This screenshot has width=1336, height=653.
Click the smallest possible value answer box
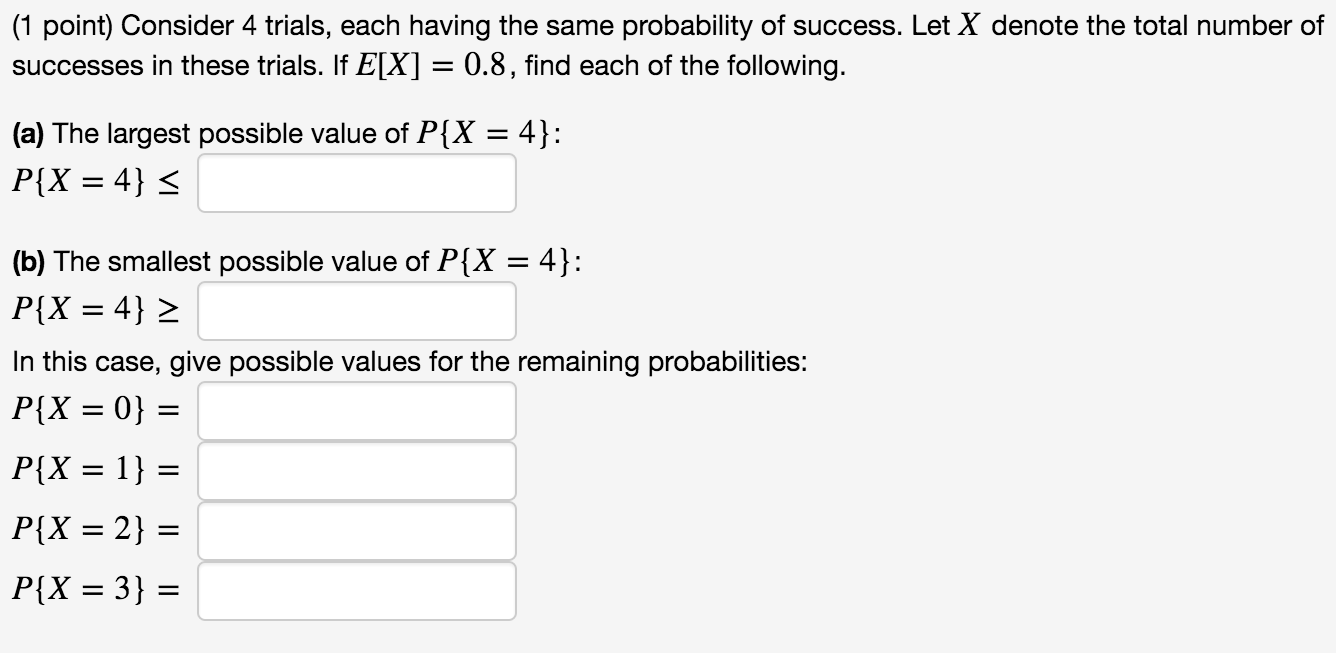(357, 311)
